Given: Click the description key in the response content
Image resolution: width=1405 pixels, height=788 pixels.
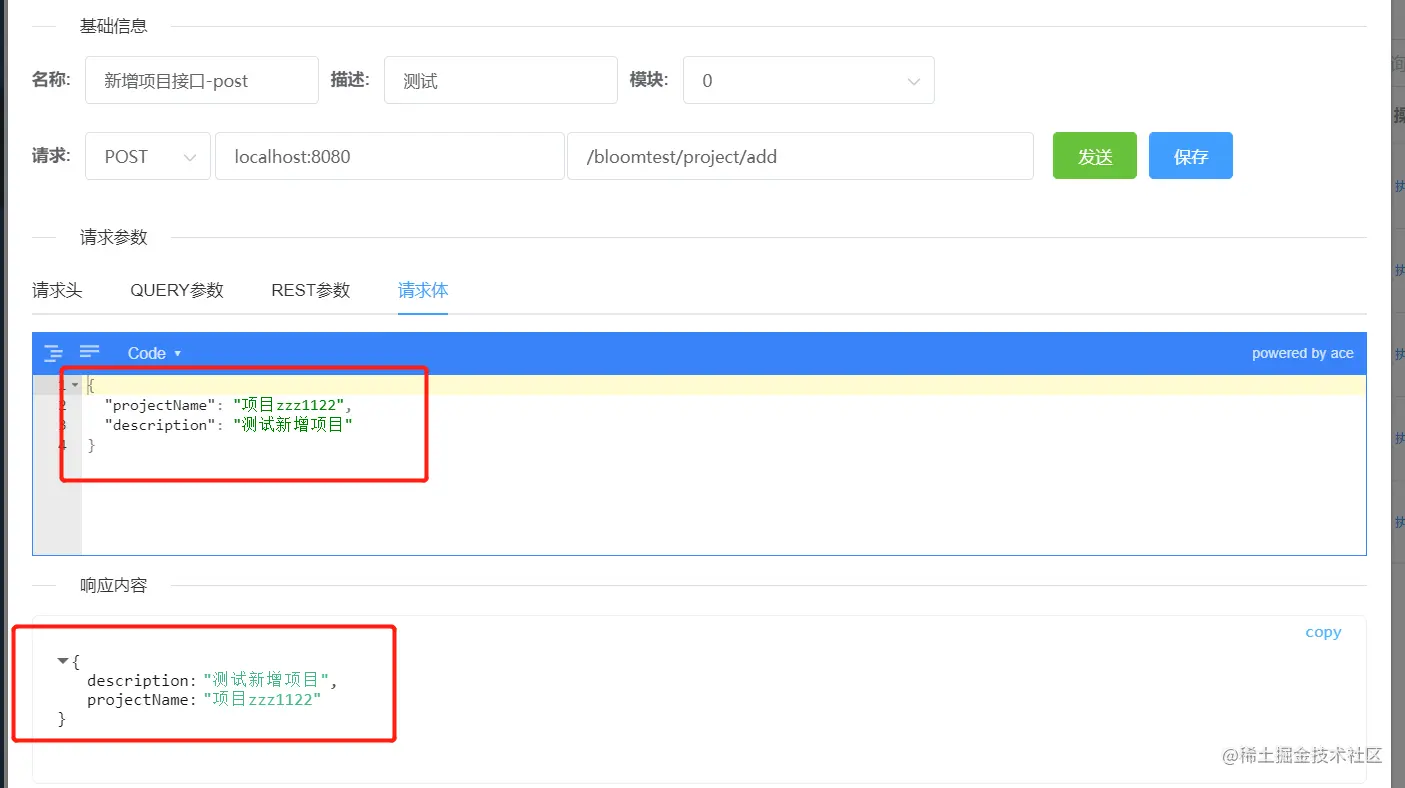Looking at the screenshot, I should coord(137,680).
